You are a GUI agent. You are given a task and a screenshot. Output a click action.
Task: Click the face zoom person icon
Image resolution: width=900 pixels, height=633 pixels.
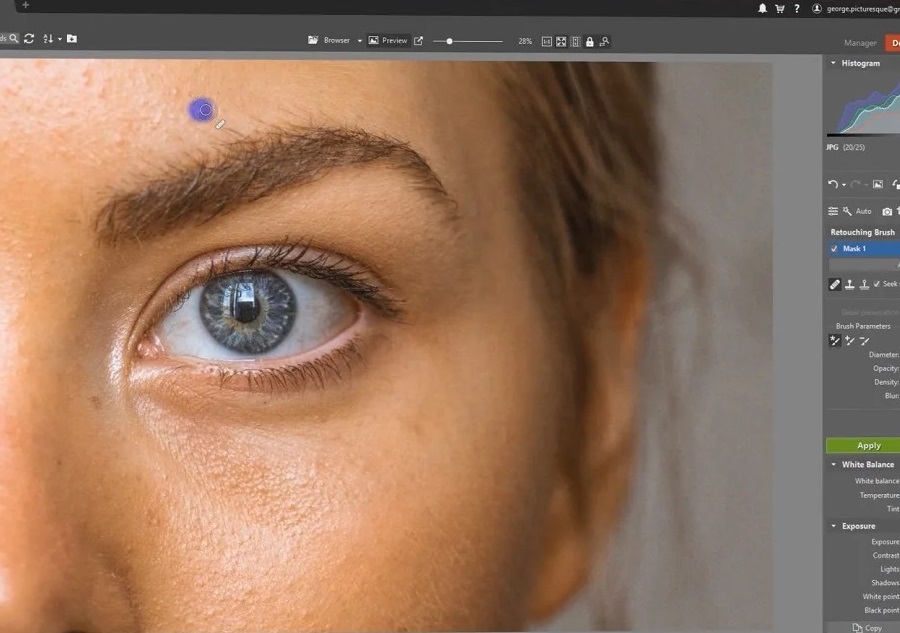[x=604, y=41]
